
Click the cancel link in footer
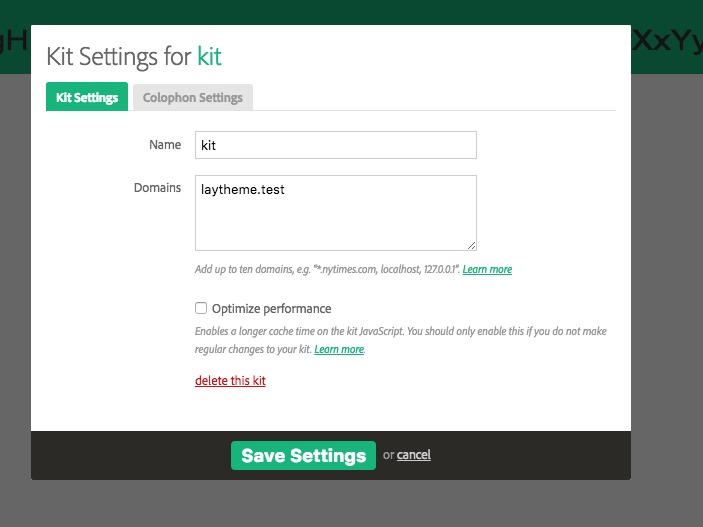(413, 455)
